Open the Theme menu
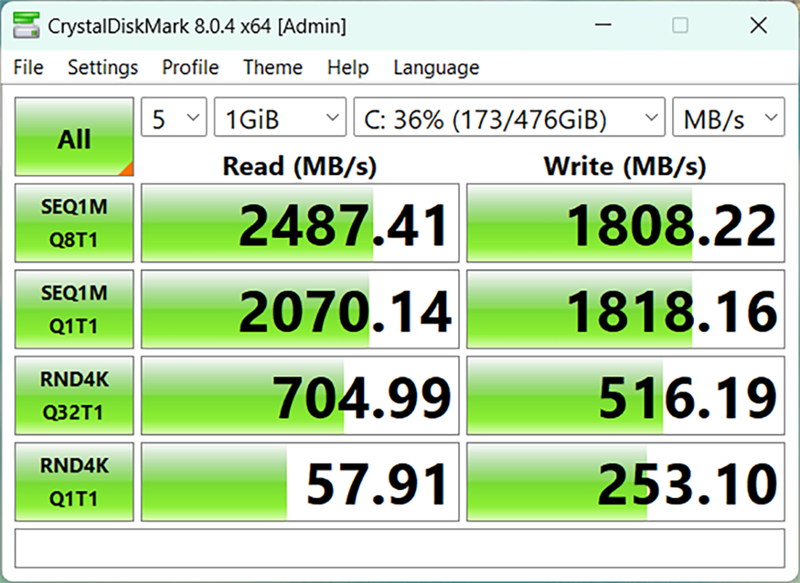Image resolution: width=800 pixels, height=583 pixels. point(273,67)
